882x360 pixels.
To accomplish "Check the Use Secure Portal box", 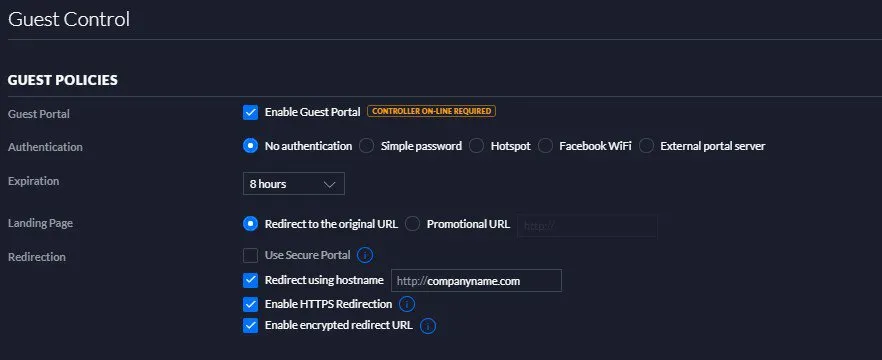I will [250, 255].
